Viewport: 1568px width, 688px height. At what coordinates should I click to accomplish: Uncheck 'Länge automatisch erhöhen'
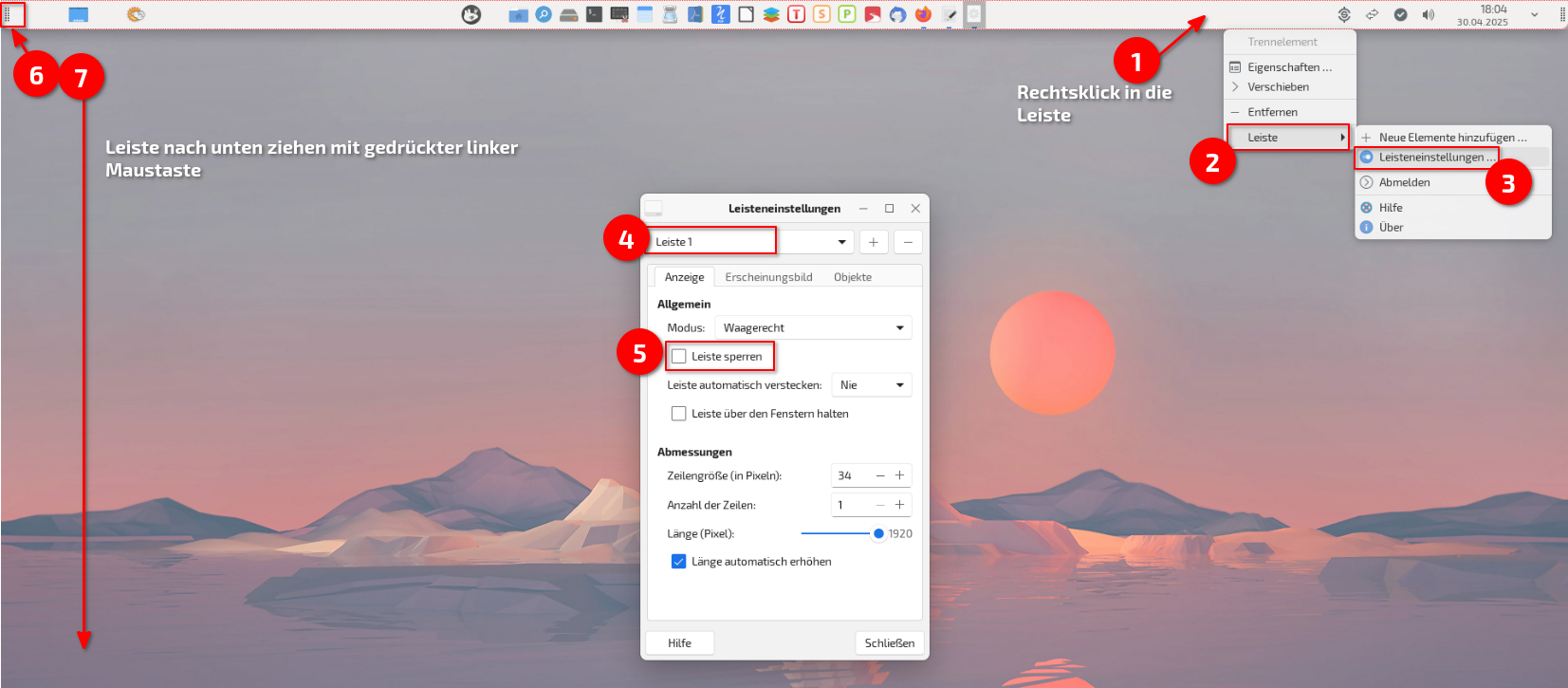[x=679, y=562]
